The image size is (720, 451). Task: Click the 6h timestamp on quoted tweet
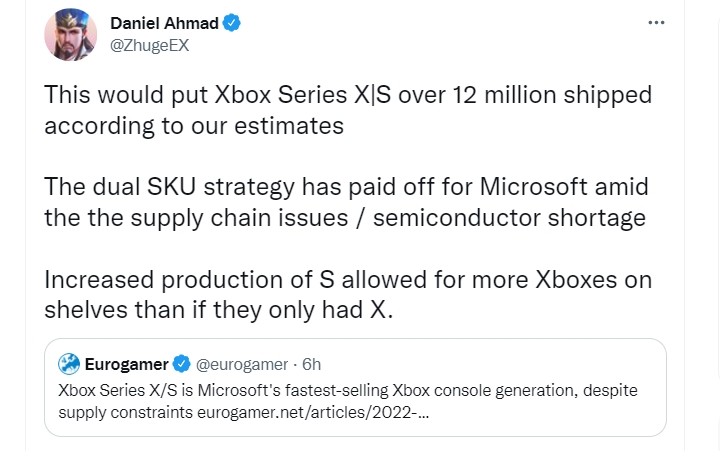(310, 364)
